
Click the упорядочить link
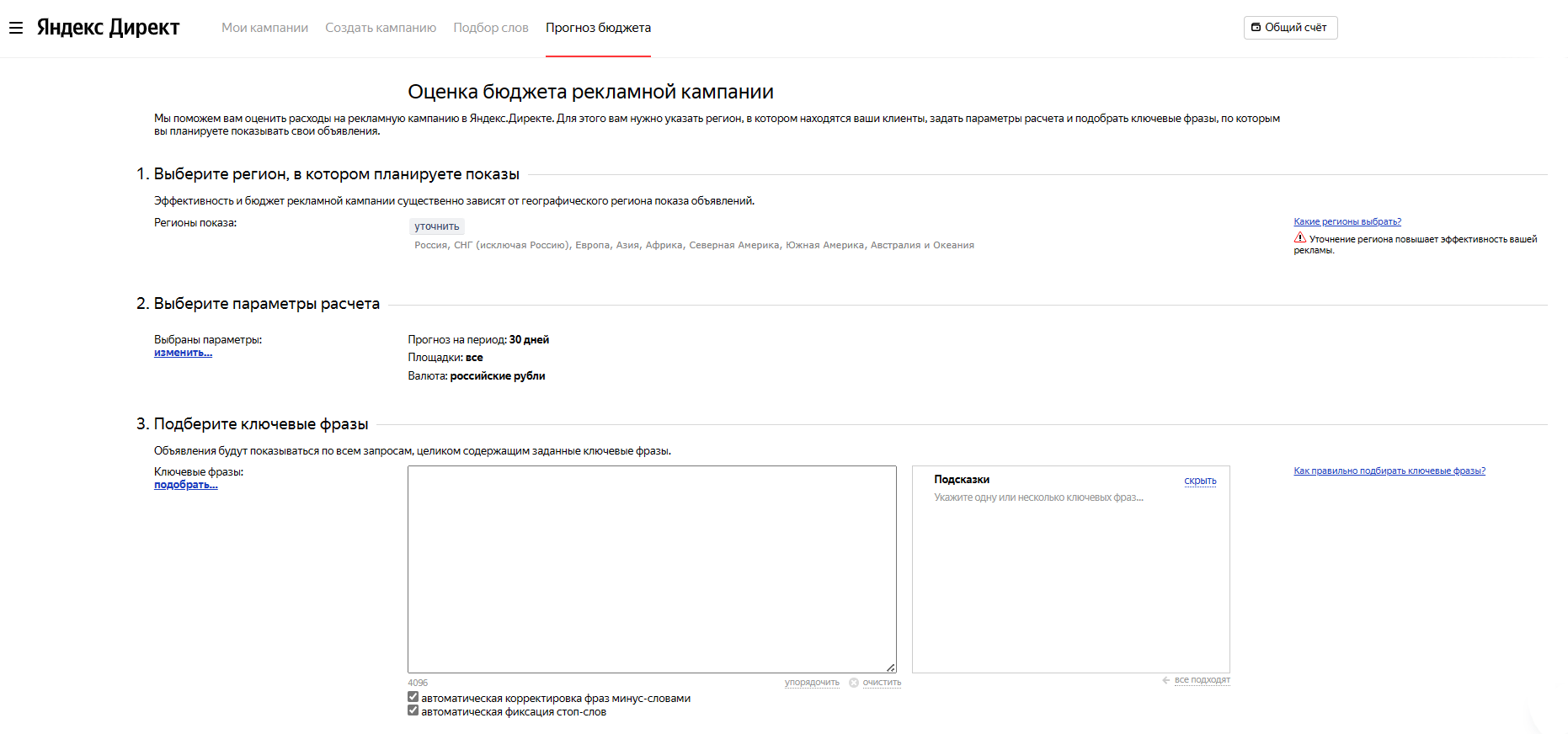(812, 683)
